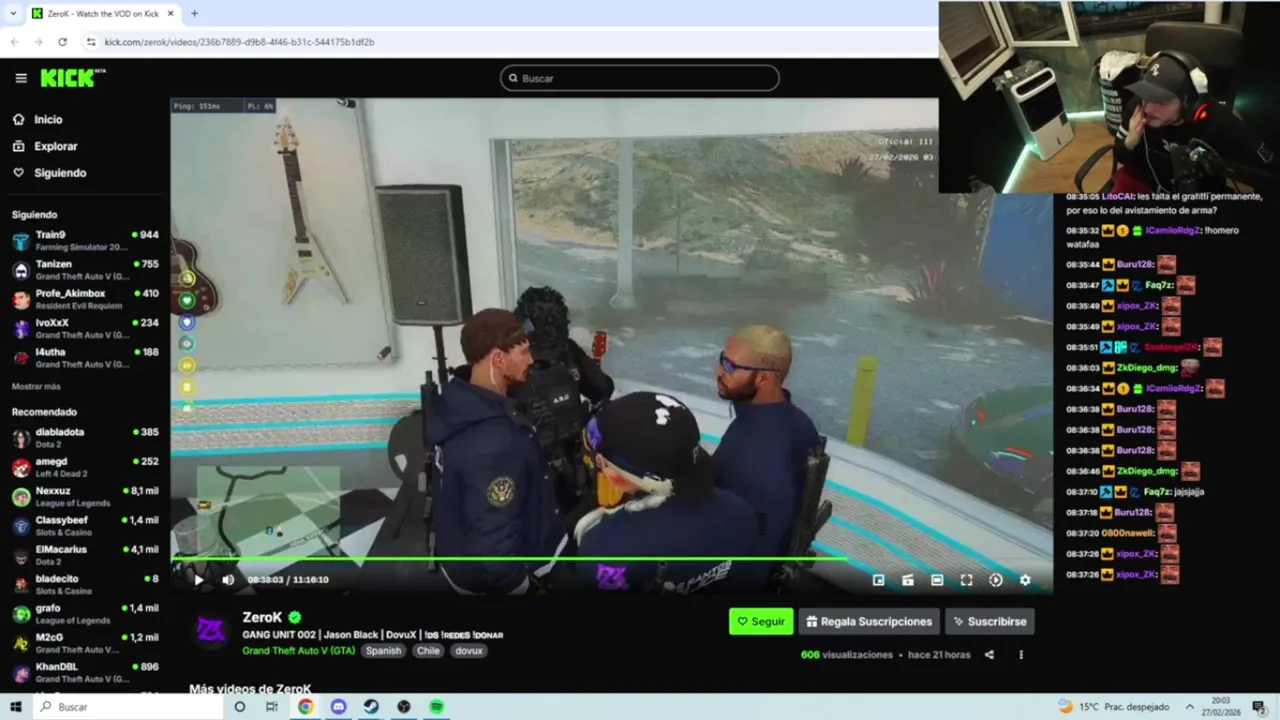The width and height of the screenshot is (1280, 720).
Task: Open a new browser tab
Action: click(x=194, y=13)
